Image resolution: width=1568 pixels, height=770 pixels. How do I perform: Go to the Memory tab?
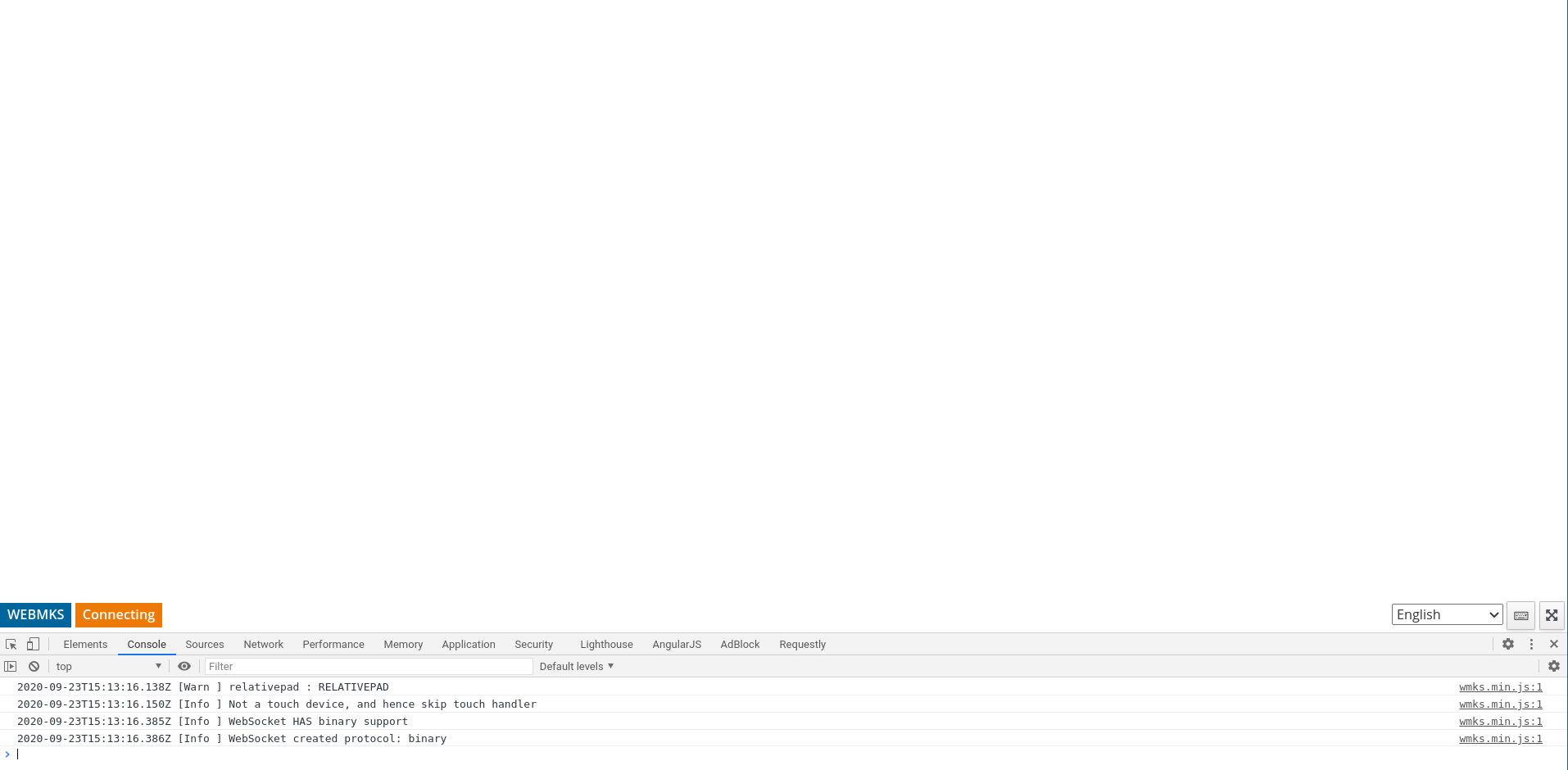click(403, 645)
